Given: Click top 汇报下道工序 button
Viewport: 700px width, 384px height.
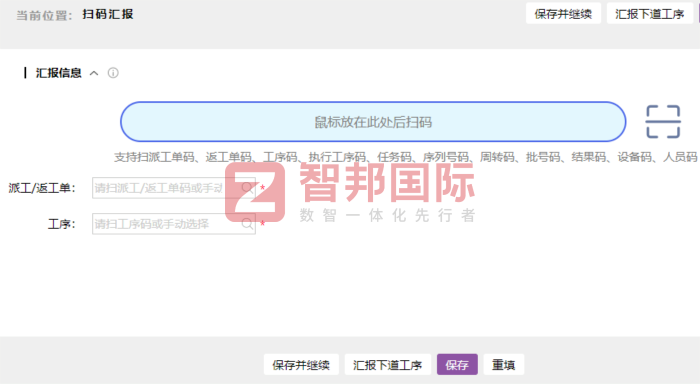Looking at the screenshot, I should coord(650,14).
